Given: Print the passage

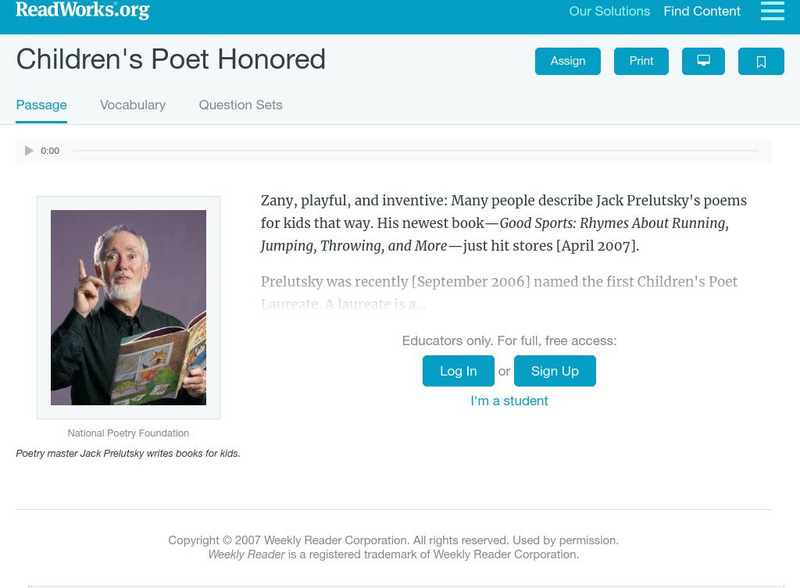Looking at the screenshot, I should point(641,60).
